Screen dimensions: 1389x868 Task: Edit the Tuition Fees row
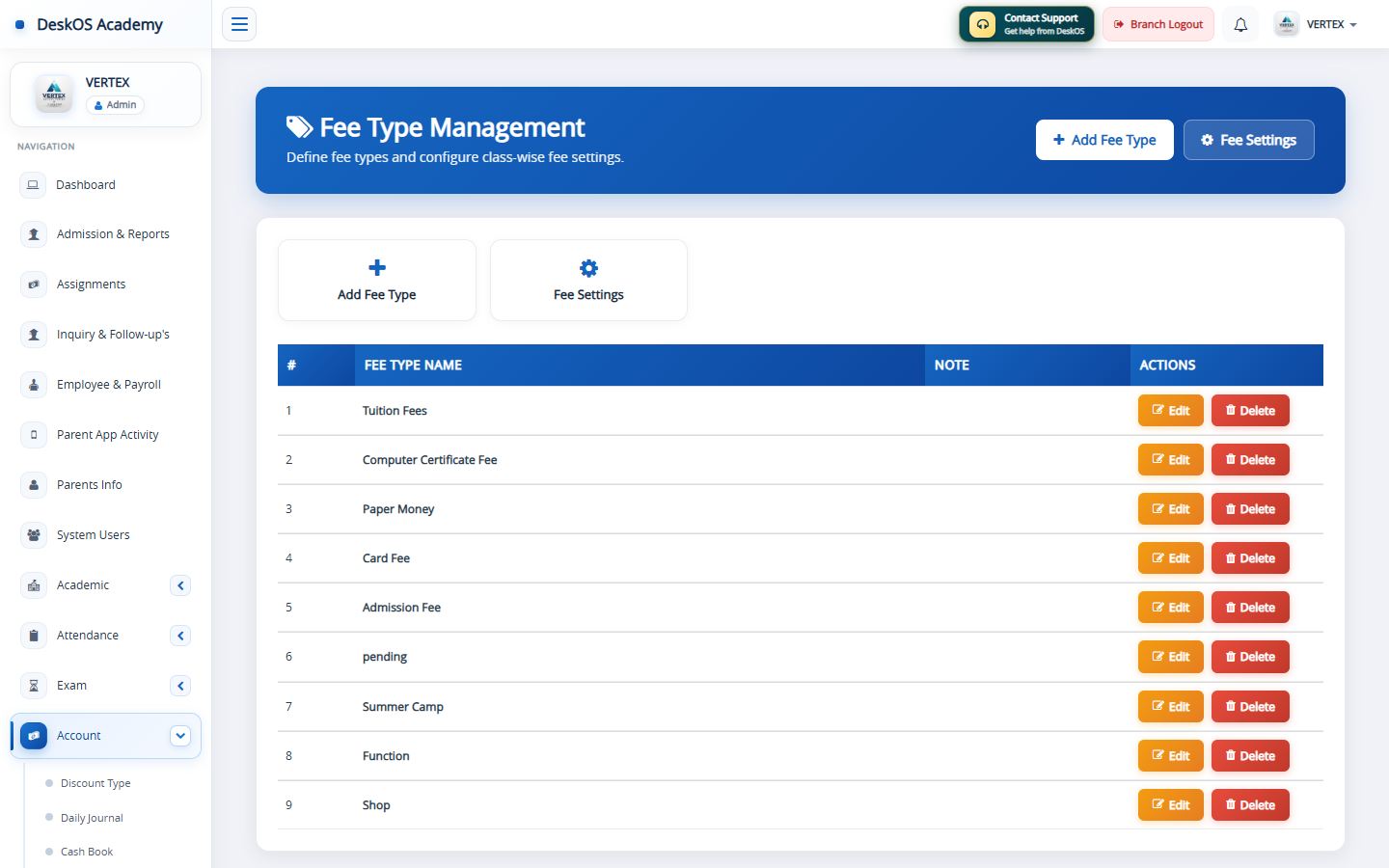click(1171, 411)
